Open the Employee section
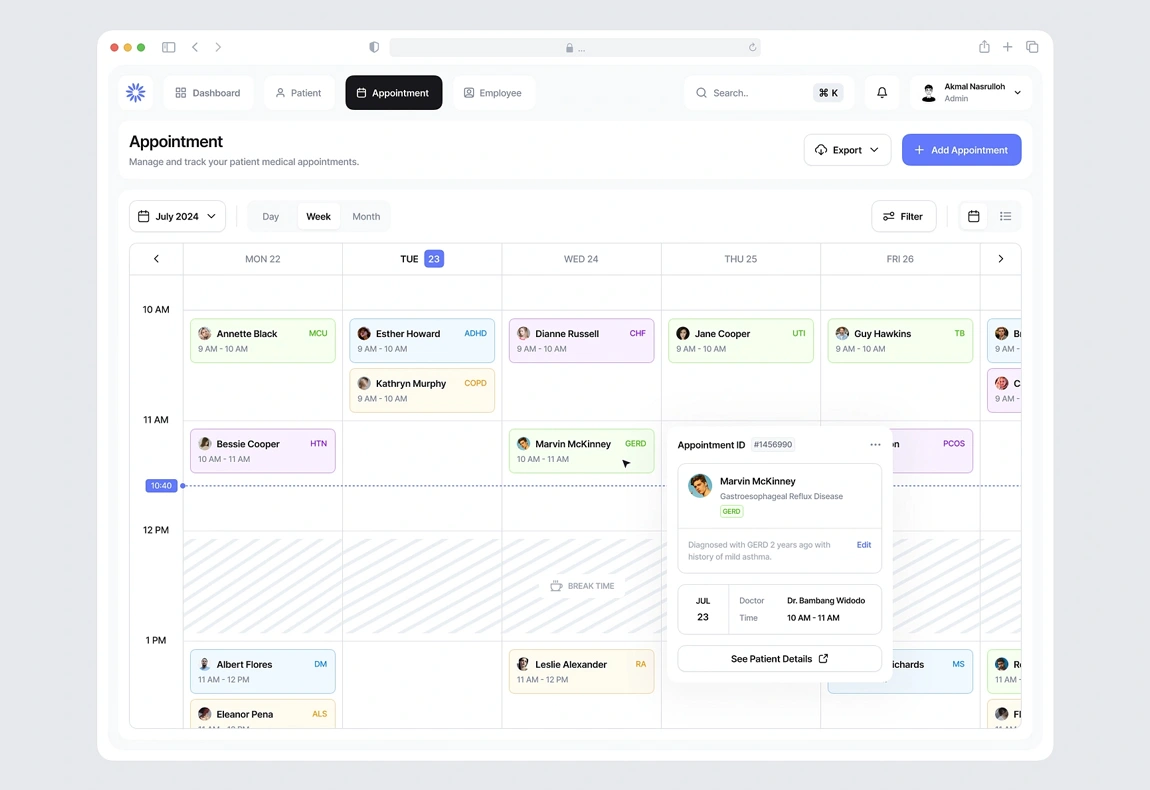The height and width of the screenshot is (790, 1150). 493,92
